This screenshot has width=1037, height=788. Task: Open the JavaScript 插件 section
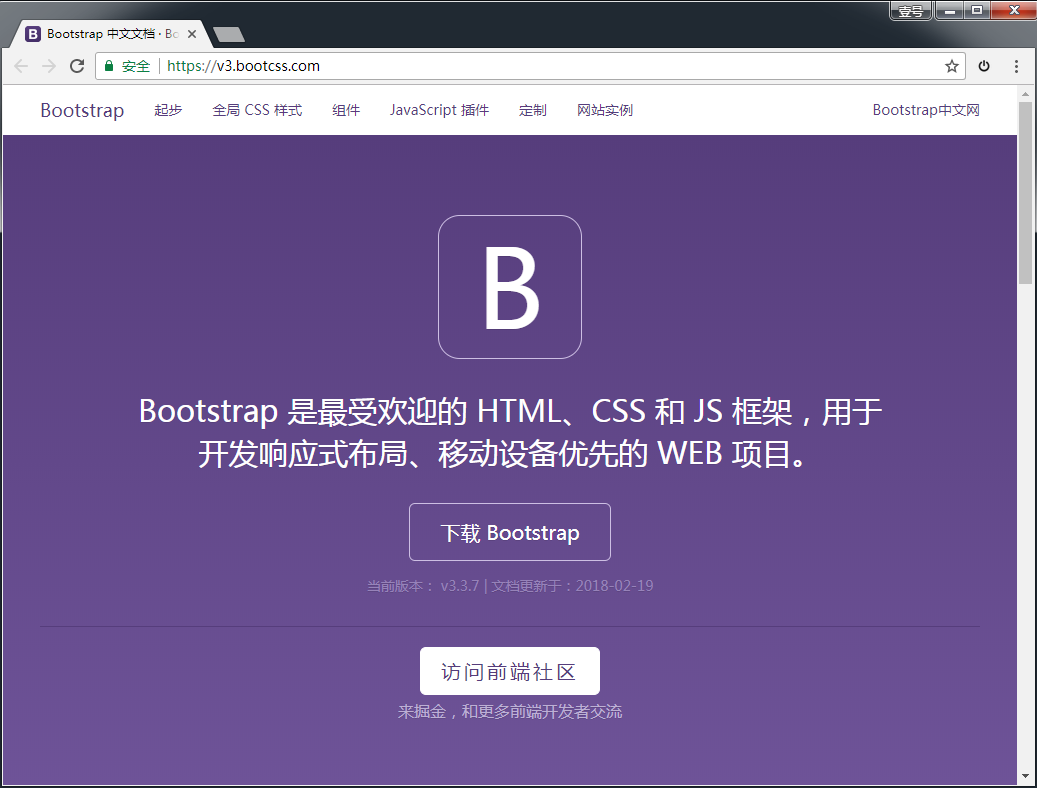(439, 110)
